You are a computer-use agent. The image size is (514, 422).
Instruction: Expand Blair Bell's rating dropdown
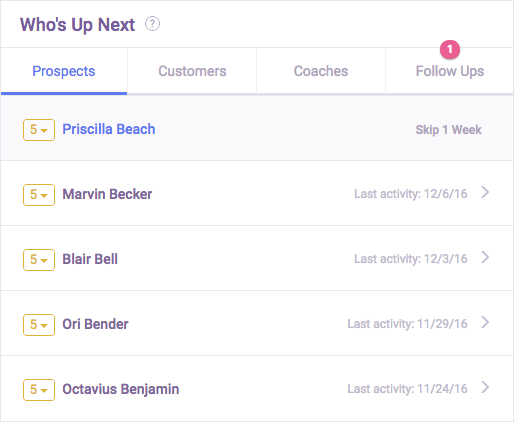pyautogui.click(x=39, y=260)
